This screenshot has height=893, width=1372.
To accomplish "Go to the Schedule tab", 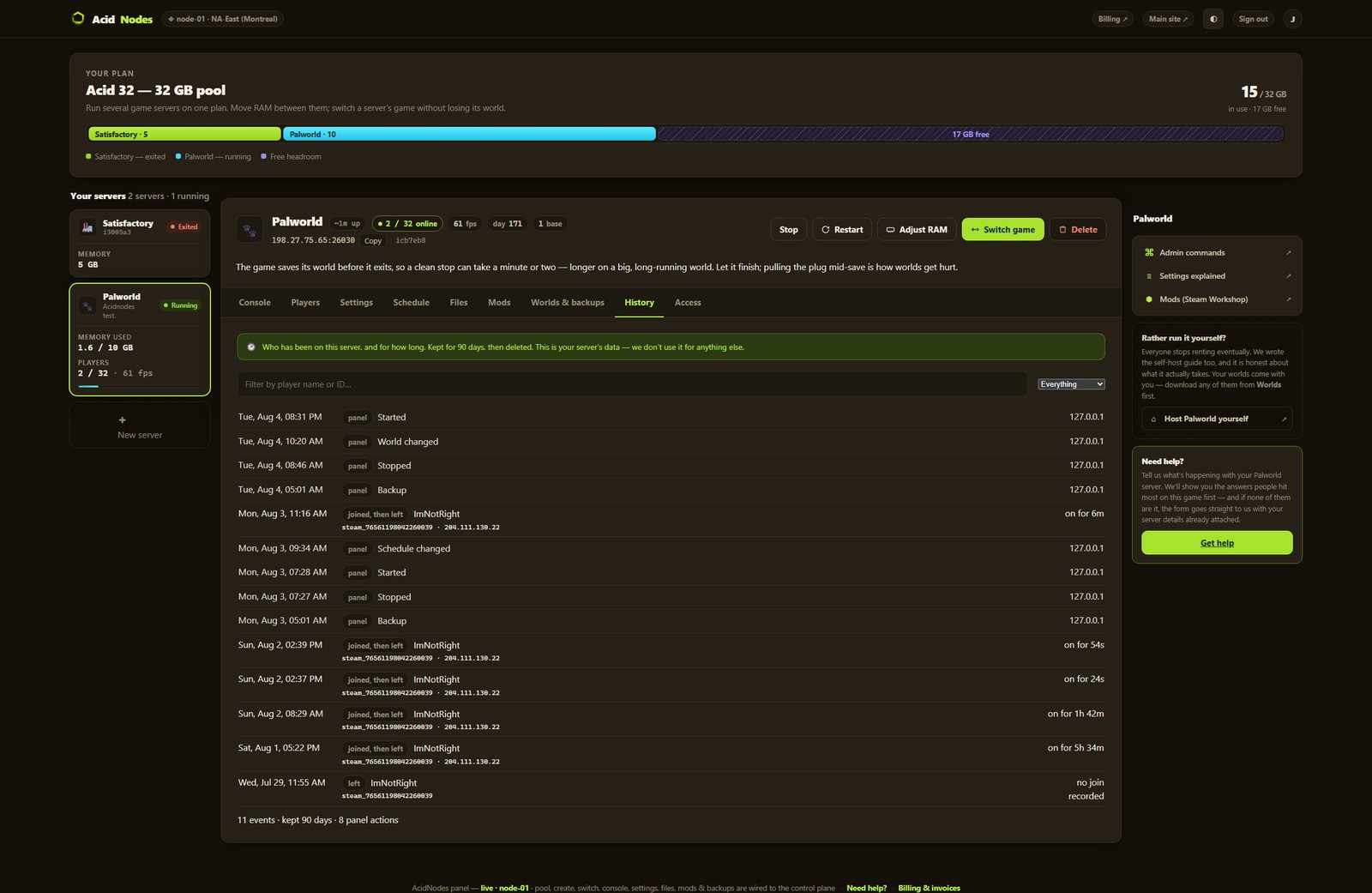I will pyautogui.click(x=412, y=303).
